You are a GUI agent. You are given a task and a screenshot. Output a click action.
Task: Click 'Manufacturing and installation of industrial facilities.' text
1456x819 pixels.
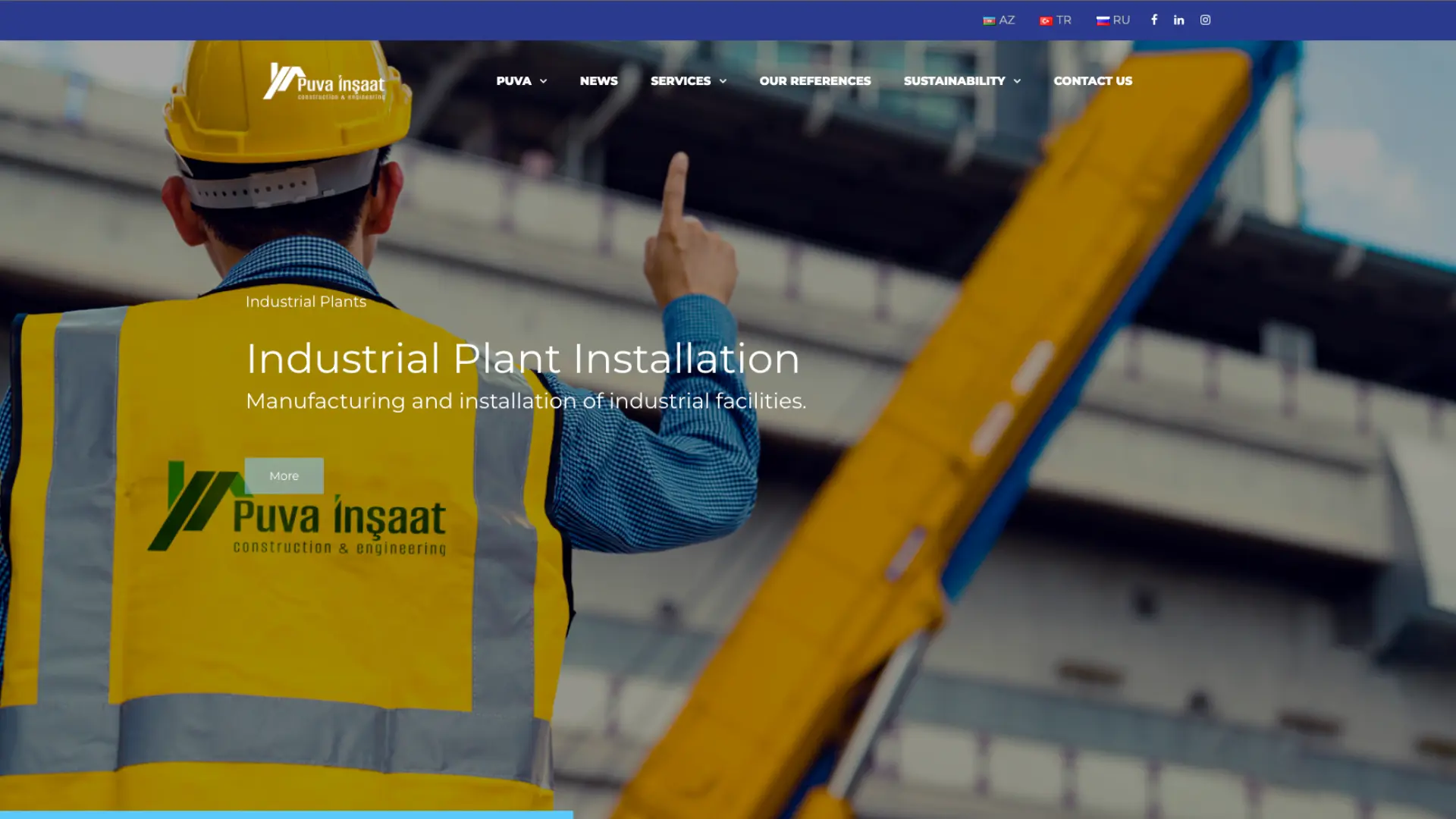[x=526, y=401]
